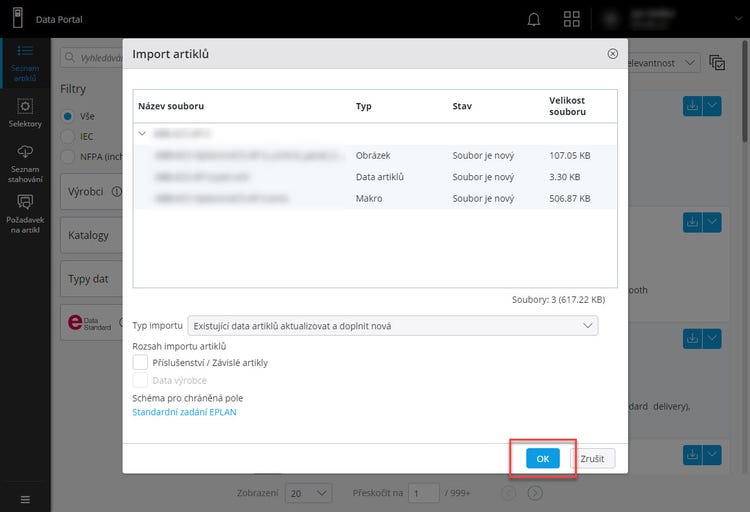Viewport: 750px width, 512px height.
Task: Open the Typ importu dropdown
Action: click(x=392, y=325)
